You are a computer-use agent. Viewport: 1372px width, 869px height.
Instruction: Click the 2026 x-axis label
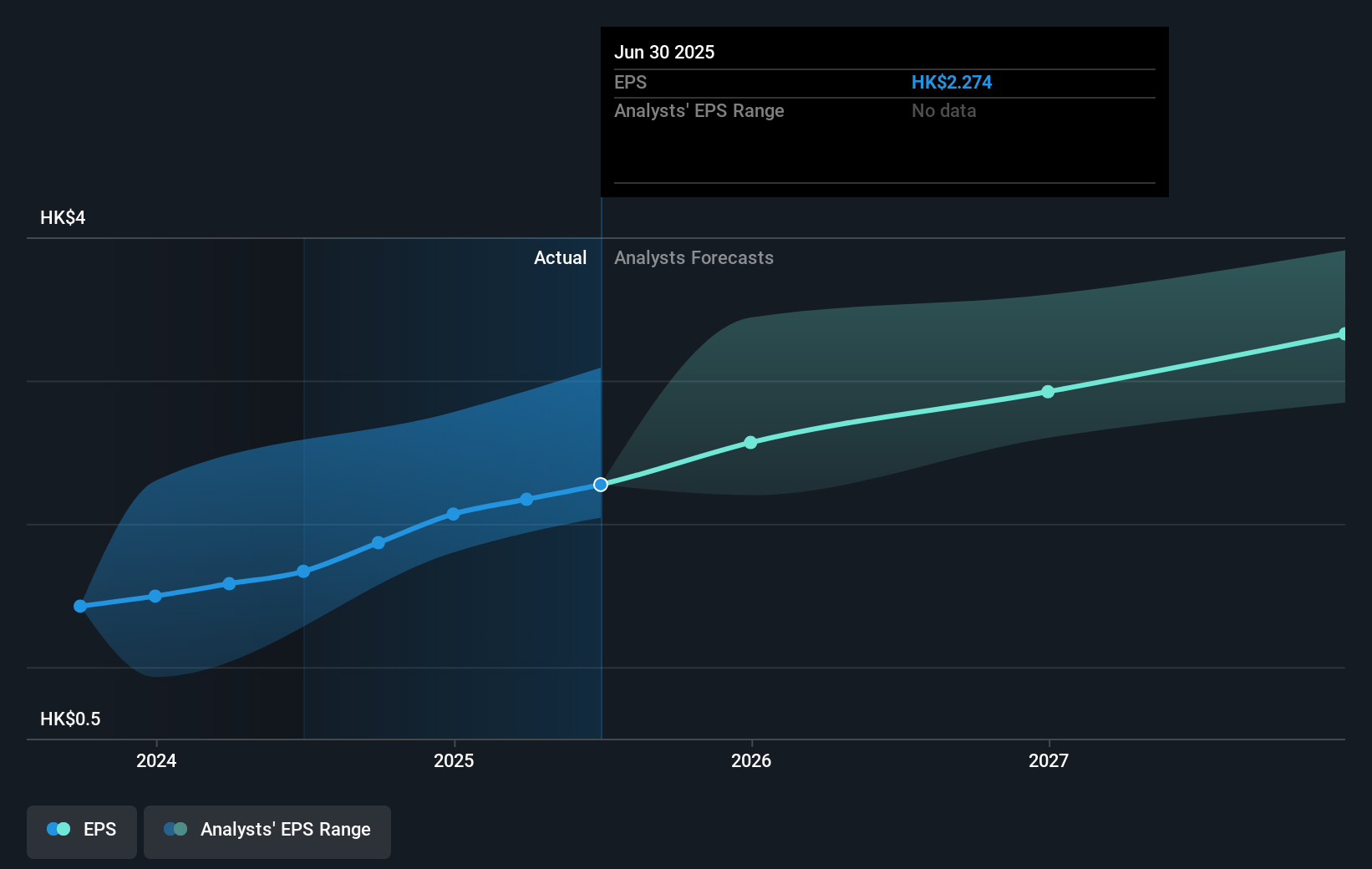pyautogui.click(x=751, y=760)
